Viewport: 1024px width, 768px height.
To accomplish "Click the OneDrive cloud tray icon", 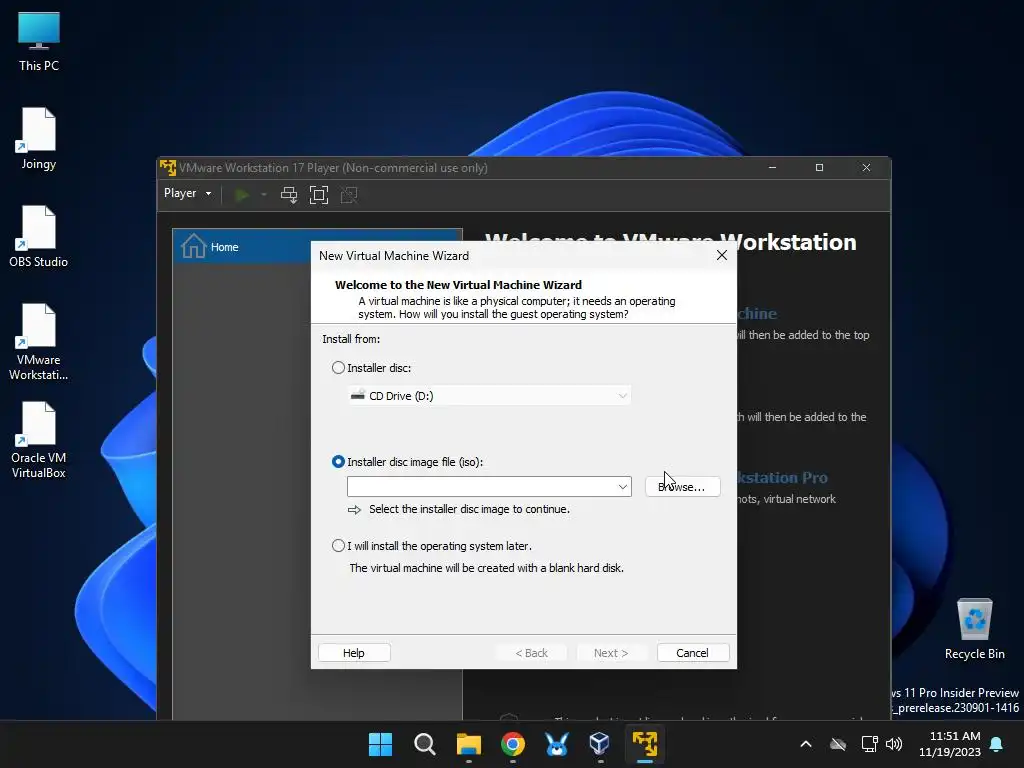I will tap(838, 744).
